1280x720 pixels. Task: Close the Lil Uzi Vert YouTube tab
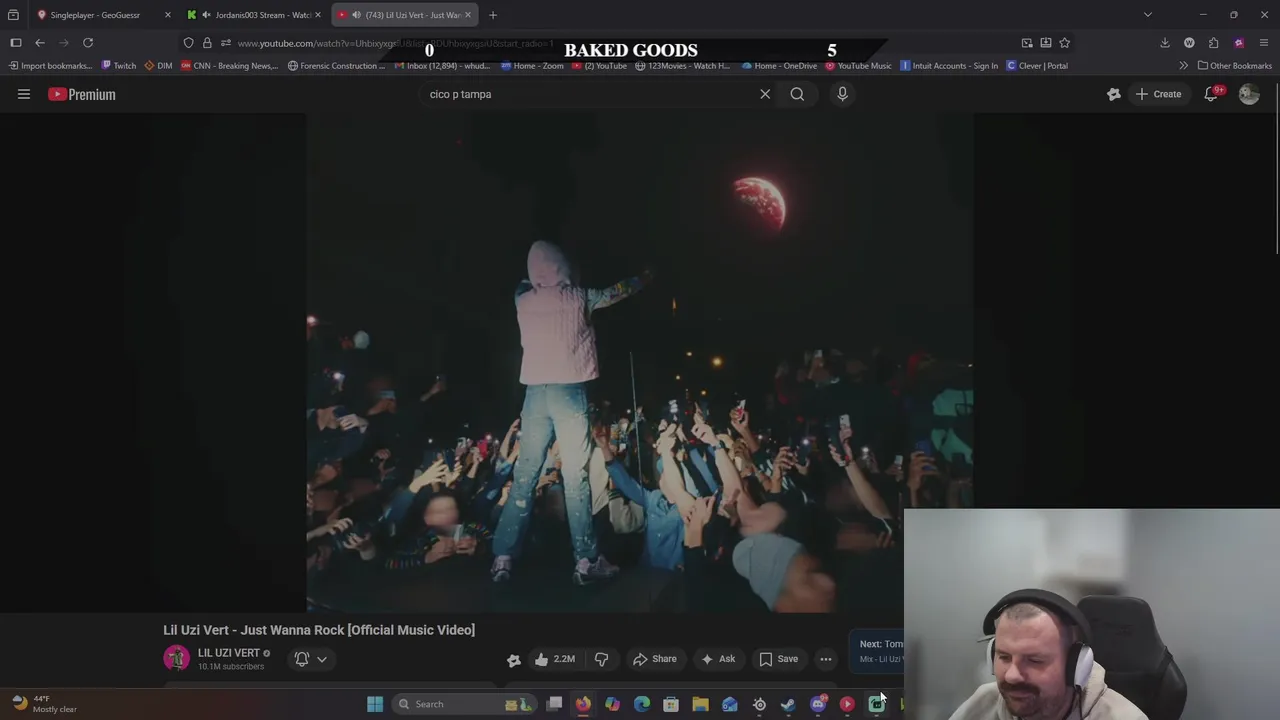[x=467, y=15]
